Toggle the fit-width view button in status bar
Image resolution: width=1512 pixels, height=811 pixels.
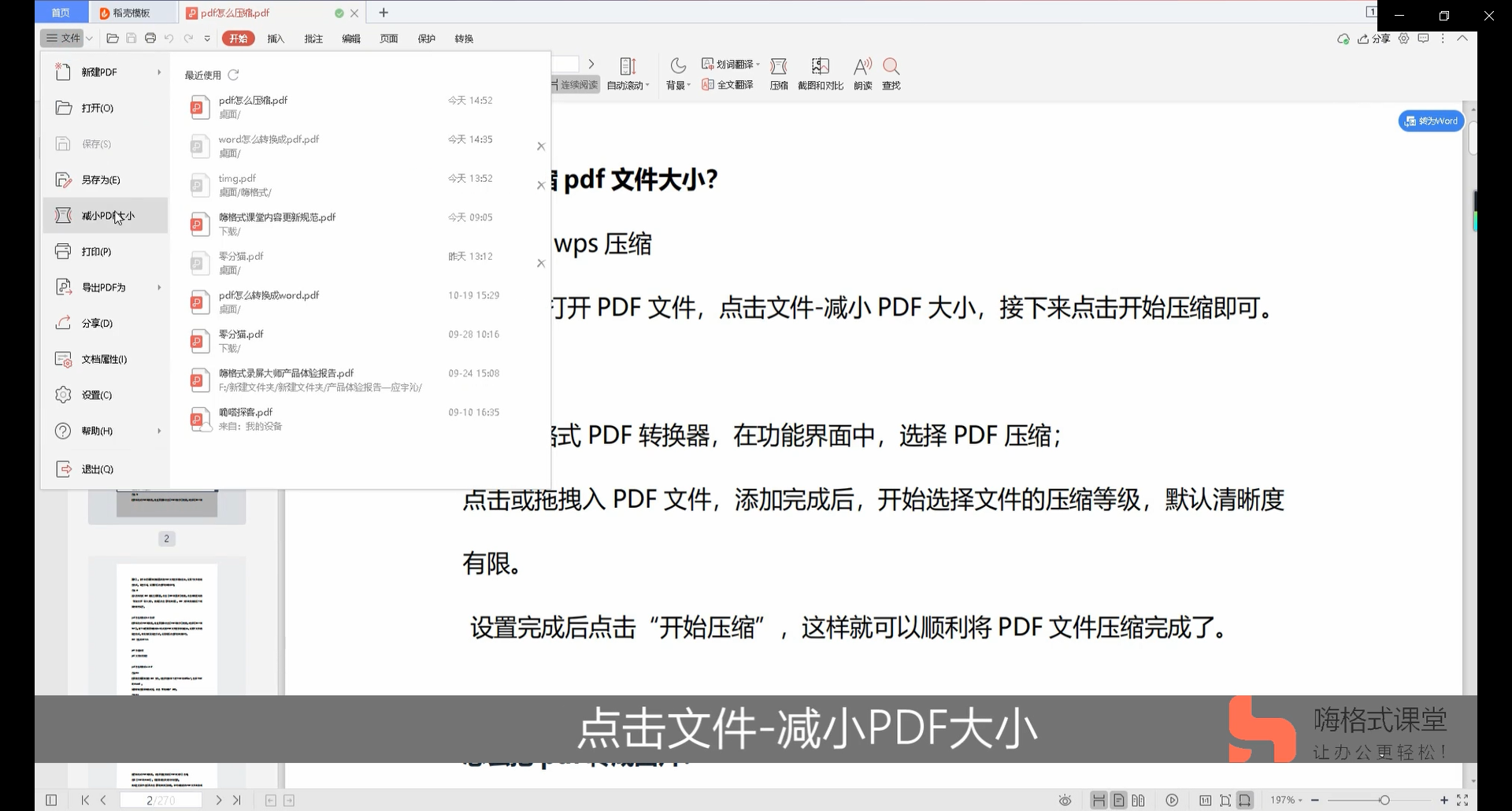[x=1245, y=800]
